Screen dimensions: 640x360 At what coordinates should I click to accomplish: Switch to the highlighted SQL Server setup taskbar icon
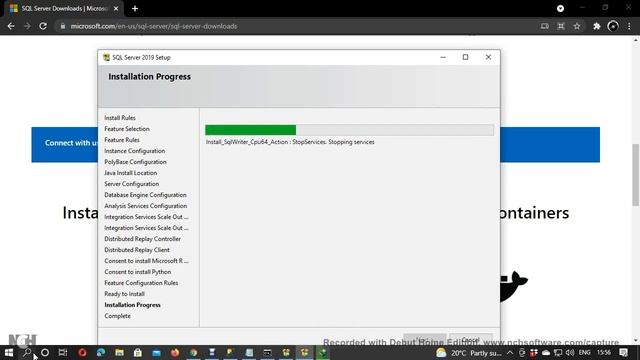[304, 352]
